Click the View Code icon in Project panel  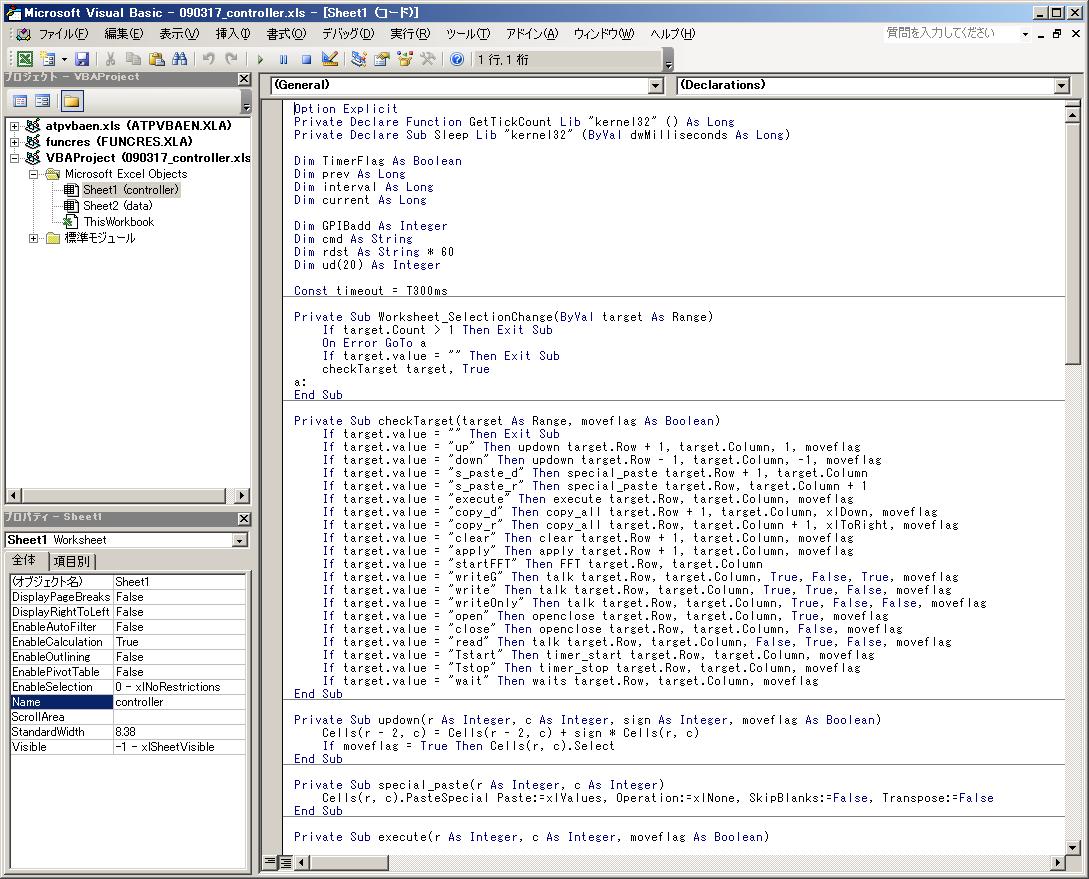click(x=20, y=101)
